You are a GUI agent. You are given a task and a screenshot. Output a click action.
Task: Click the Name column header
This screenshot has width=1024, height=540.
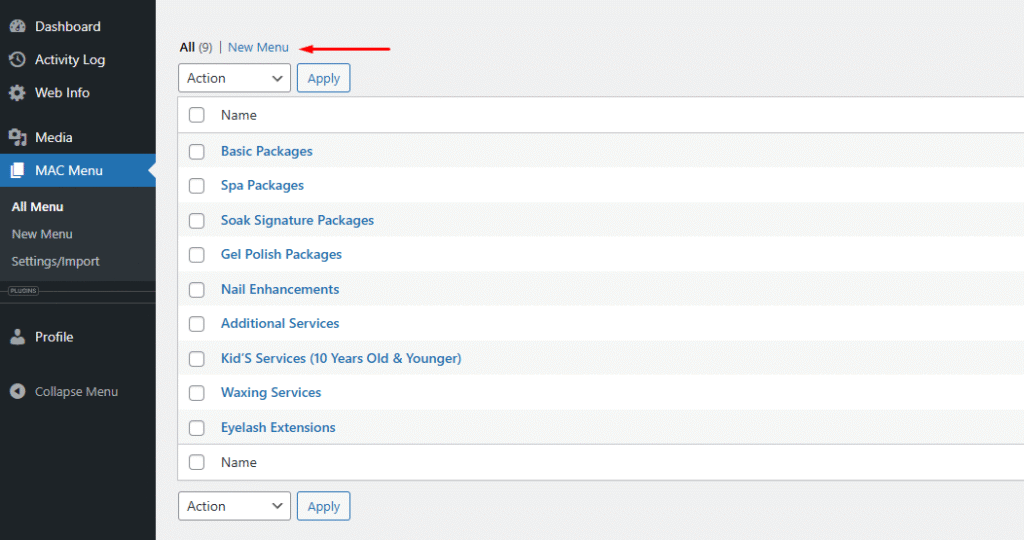point(239,115)
